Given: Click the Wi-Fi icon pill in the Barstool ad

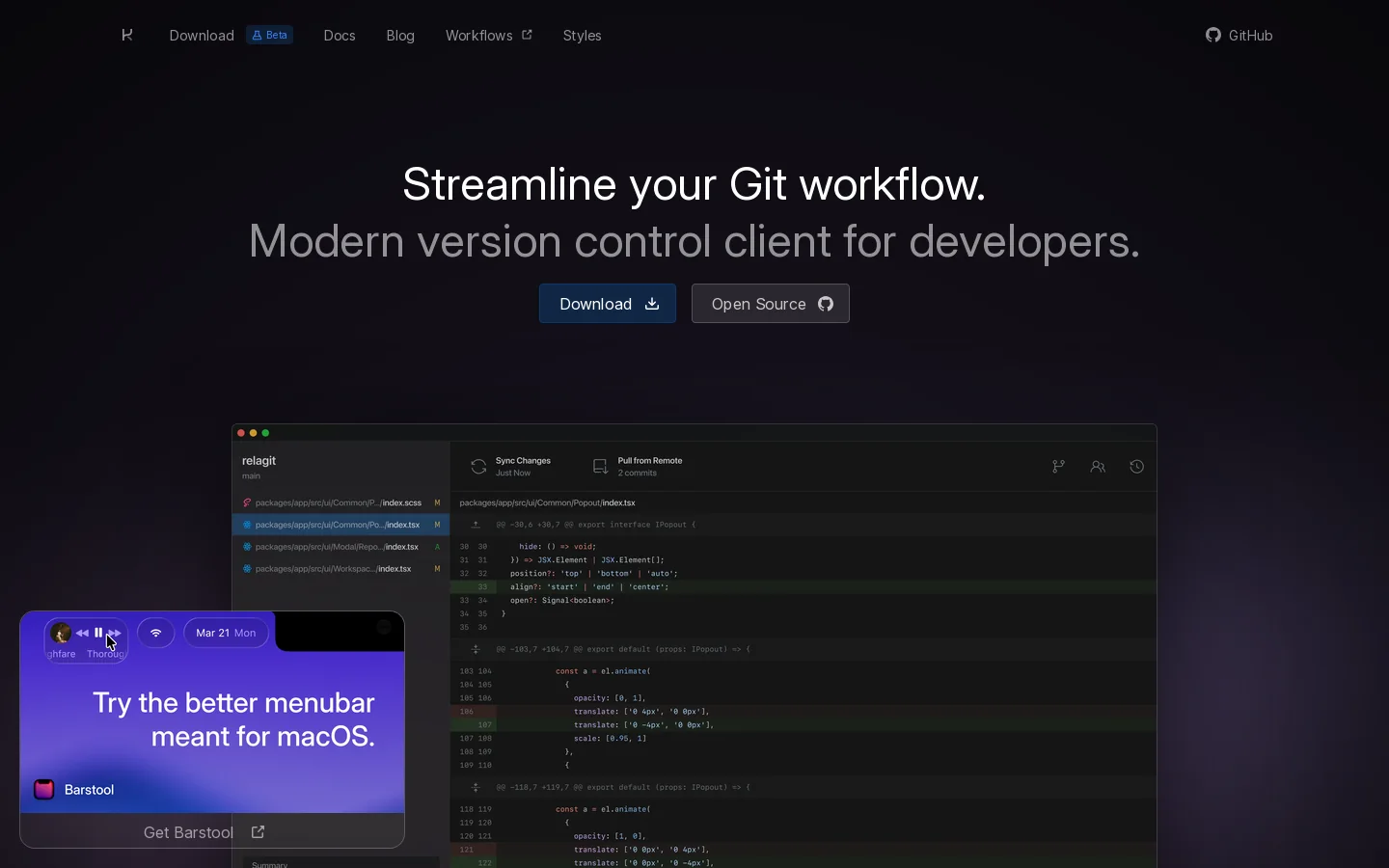Looking at the screenshot, I should tap(156, 633).
